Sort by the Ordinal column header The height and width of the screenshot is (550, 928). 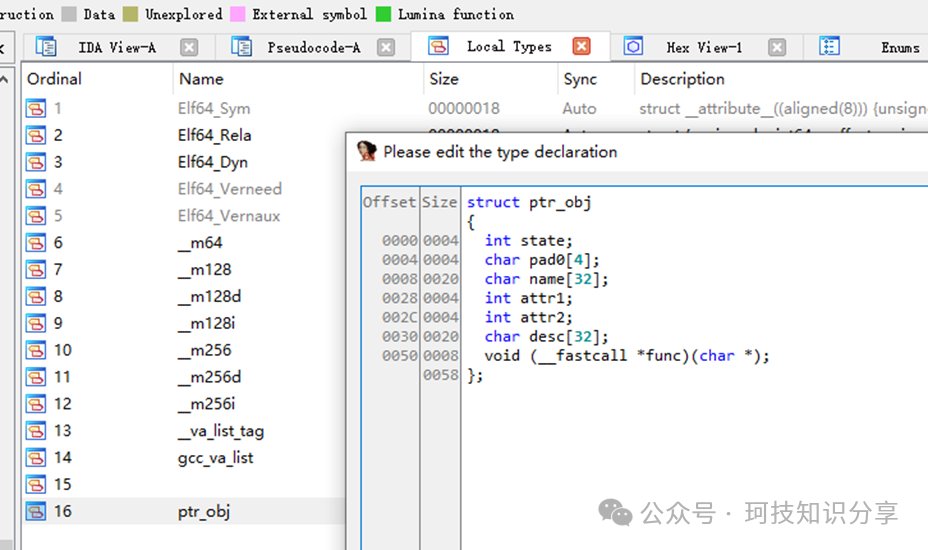[54, 79]
